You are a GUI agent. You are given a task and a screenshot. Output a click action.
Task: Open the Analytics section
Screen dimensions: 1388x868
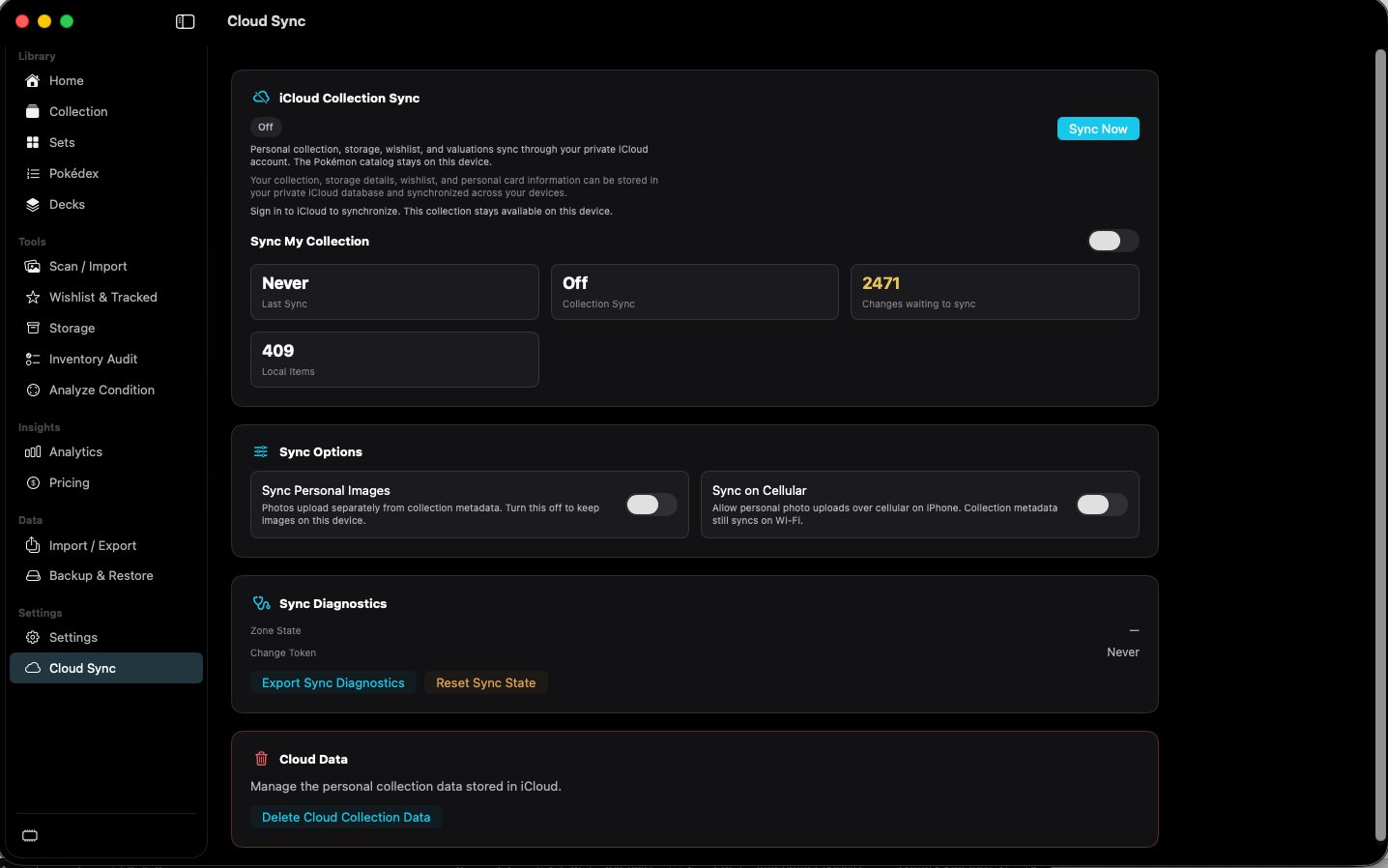[x=106, y=451]
